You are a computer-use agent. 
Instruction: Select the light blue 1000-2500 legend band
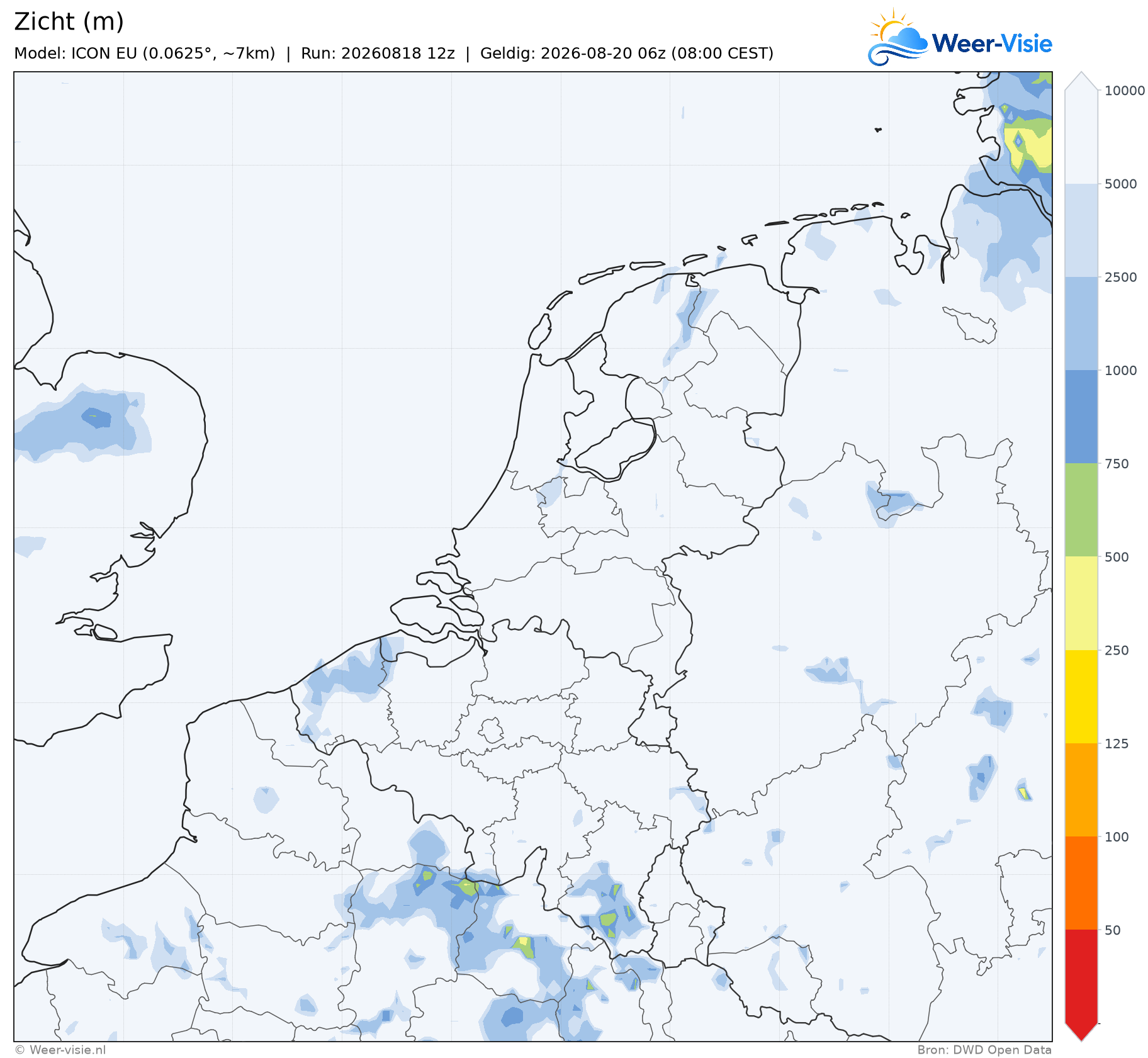pyautogui.click(x=1081, y=324)
